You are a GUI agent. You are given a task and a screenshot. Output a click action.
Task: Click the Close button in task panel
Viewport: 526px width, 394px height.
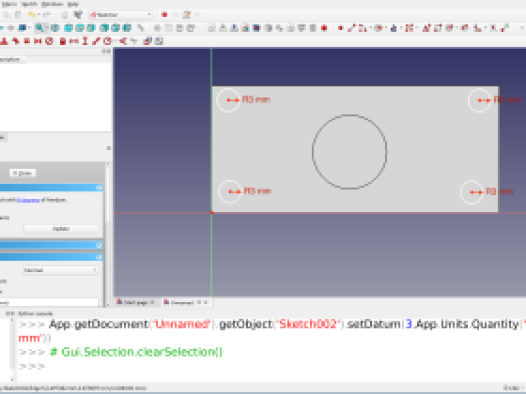tap(22, 173)
